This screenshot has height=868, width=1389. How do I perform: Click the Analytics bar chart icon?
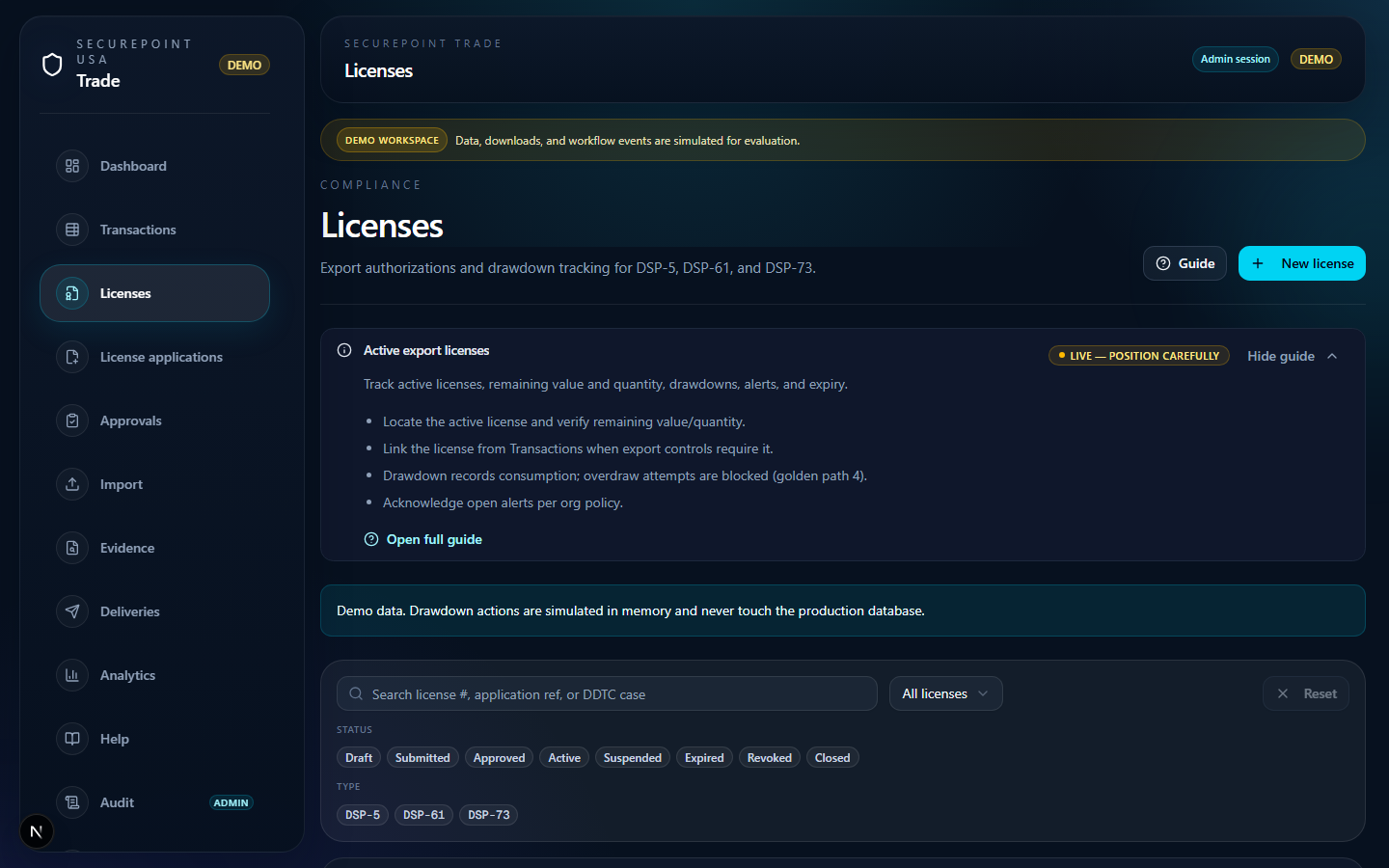click(72, 675)
